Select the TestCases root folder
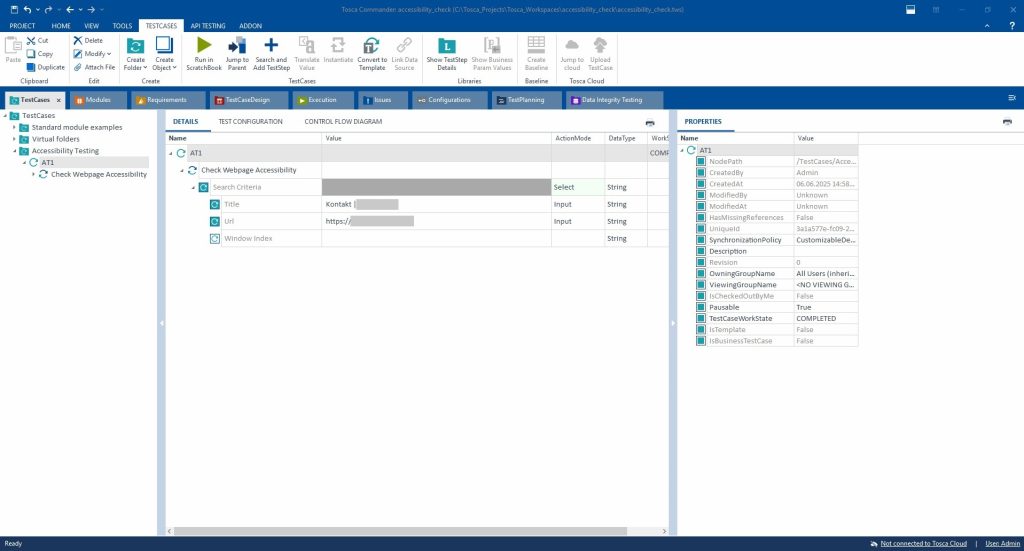 coord(39,116)
